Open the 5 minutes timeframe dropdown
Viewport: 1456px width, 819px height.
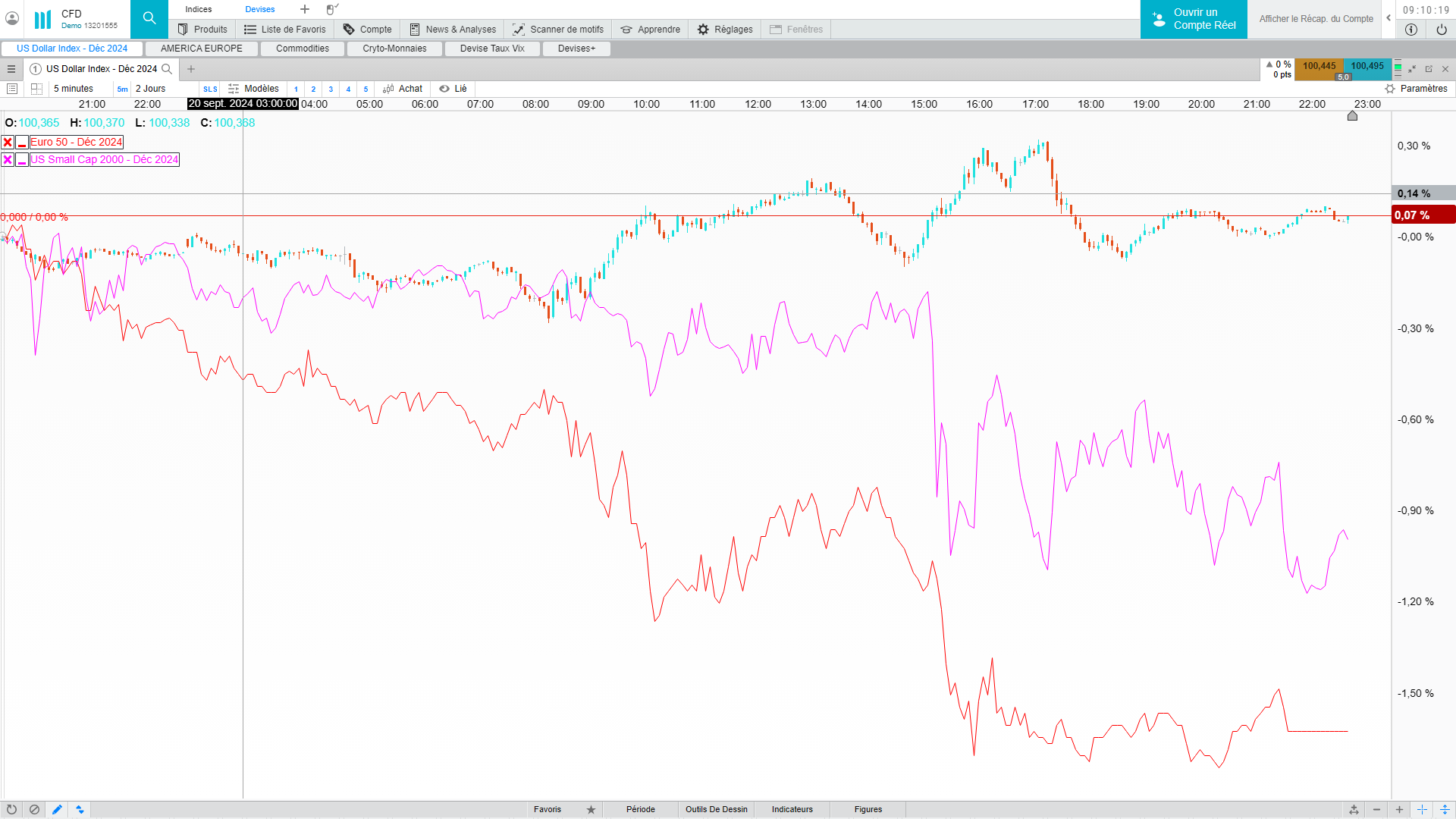pos(74,89)
